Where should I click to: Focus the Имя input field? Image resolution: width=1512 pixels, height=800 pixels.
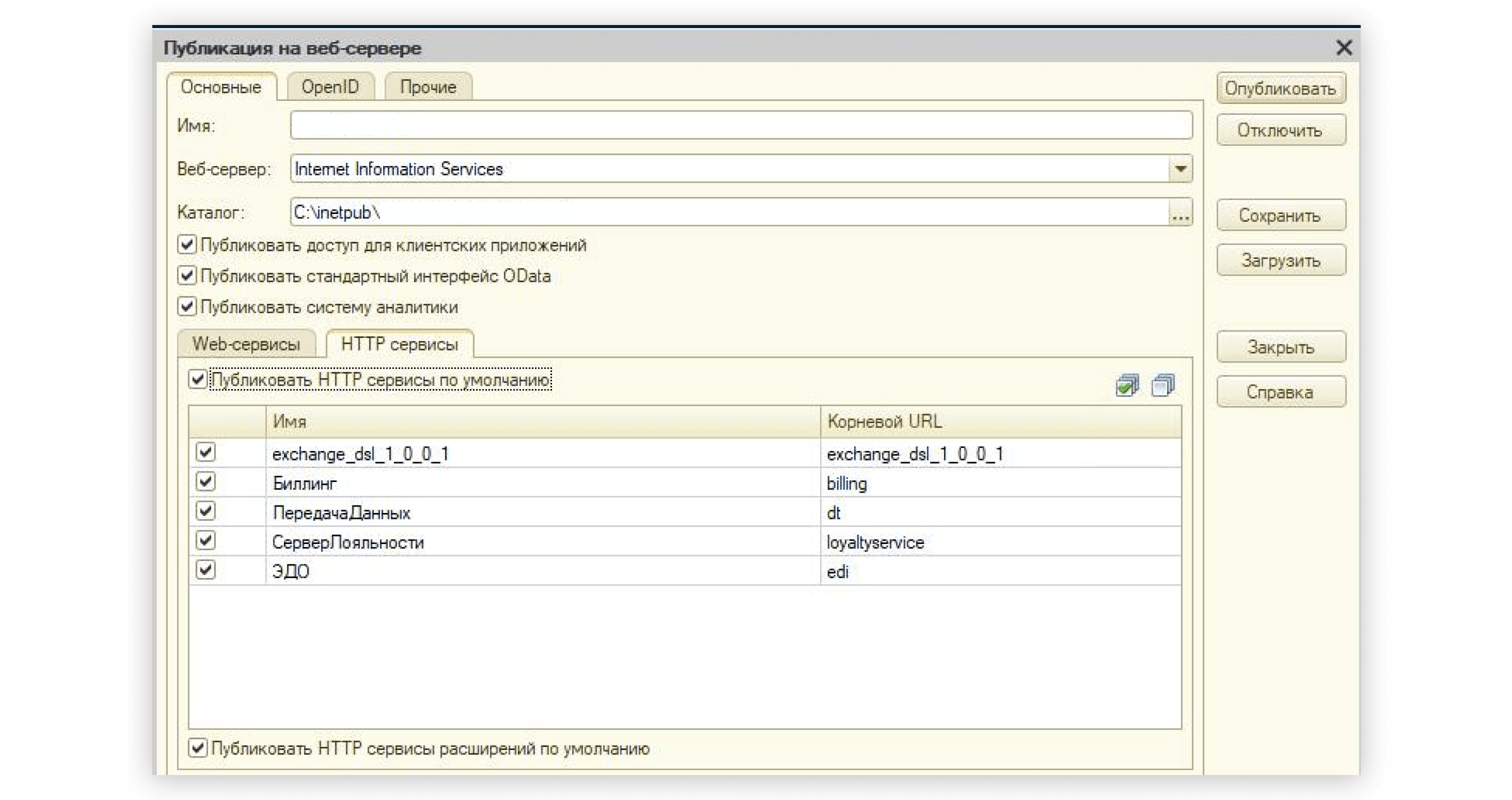point(740,125)
